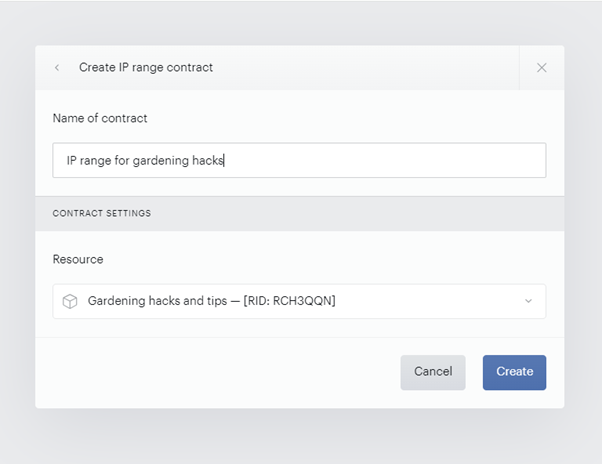Select the Name of contract label
Image resolution: width=602 pixels, height=464 pixels.
point(100,118)
